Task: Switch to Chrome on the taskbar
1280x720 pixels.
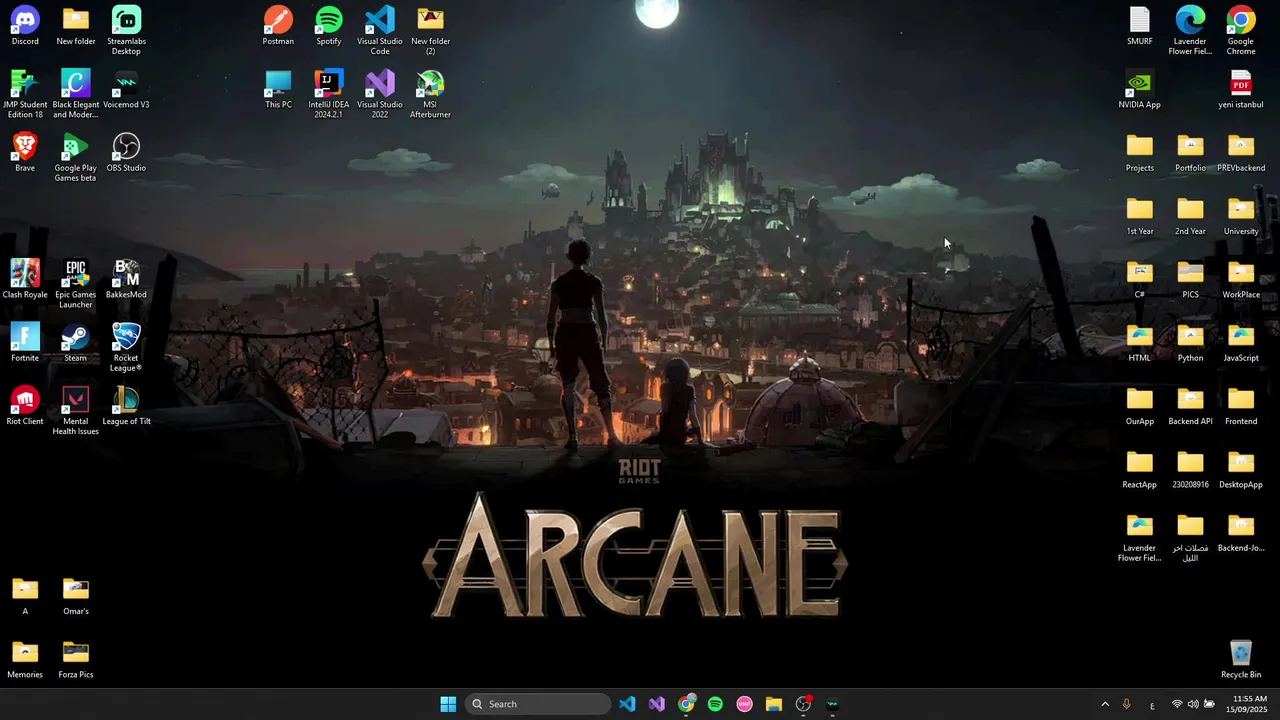Action: pyautogui.click(x=686, y=704)
